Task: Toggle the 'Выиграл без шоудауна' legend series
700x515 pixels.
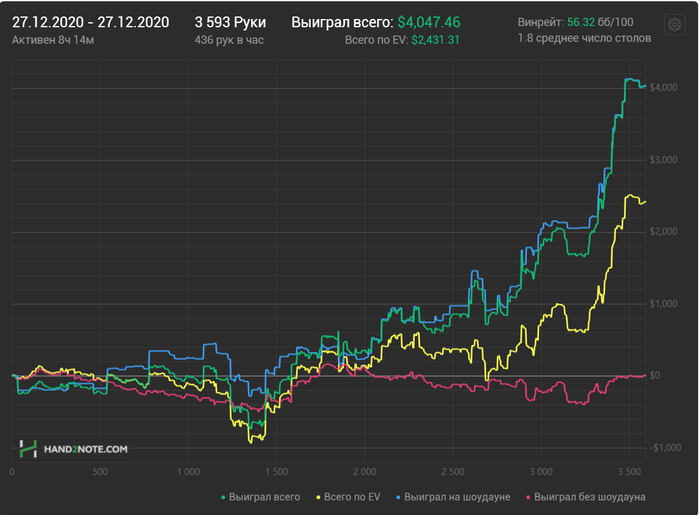Action: [586, 497]
